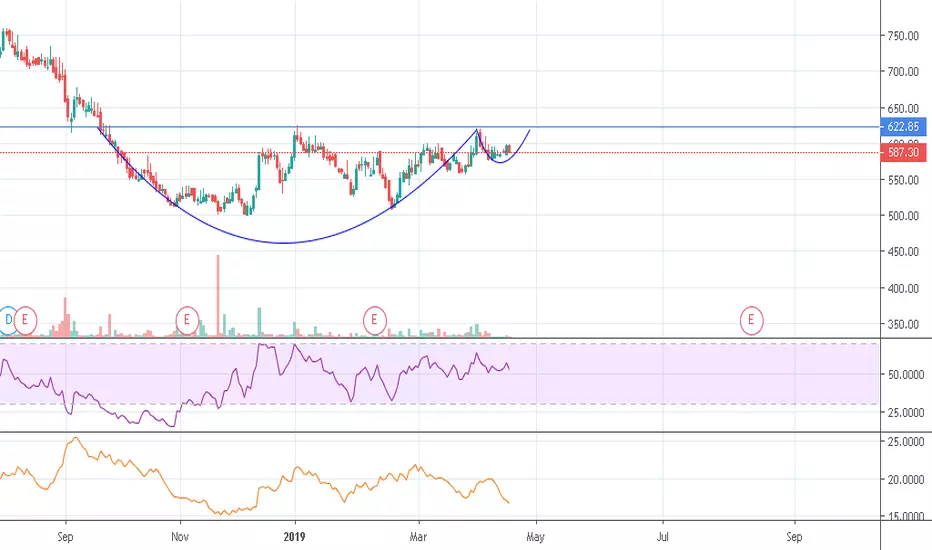Click the Jul label on time axis
The image size is (932, 550).
(x=663, y=537)
